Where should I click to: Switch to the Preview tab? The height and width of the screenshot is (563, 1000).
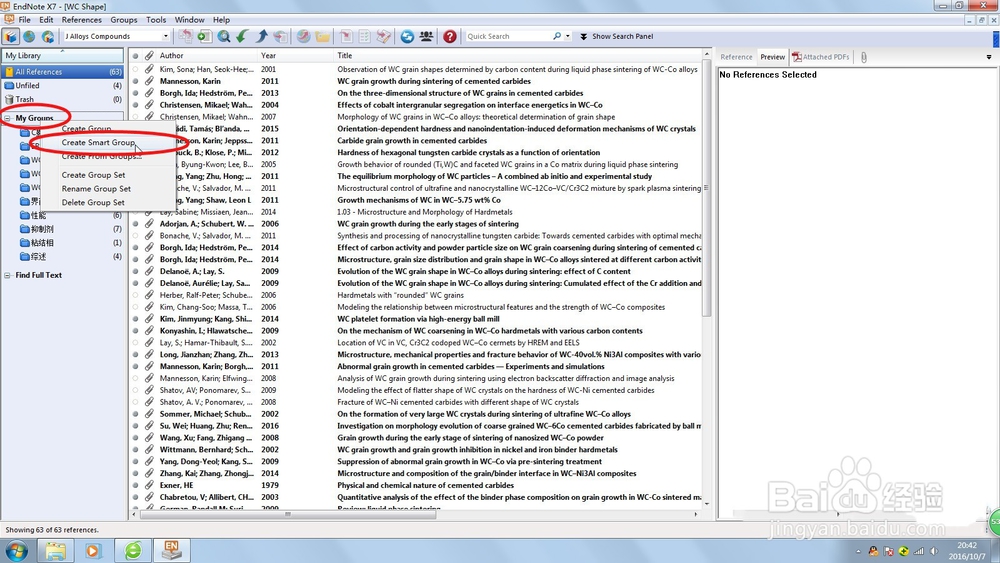point(772,57)
